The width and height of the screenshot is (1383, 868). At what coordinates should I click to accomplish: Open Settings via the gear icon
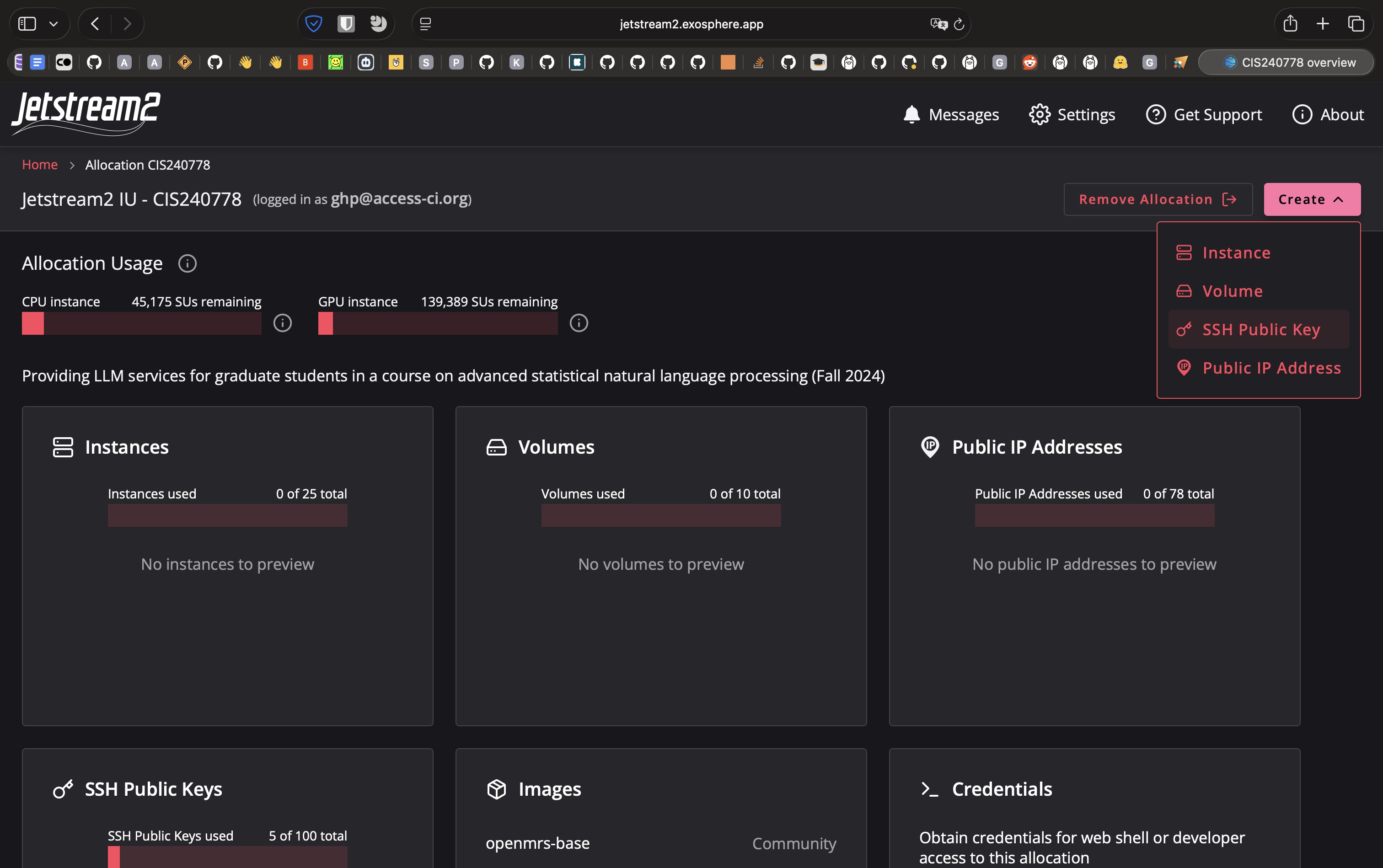click(1040, 114)
